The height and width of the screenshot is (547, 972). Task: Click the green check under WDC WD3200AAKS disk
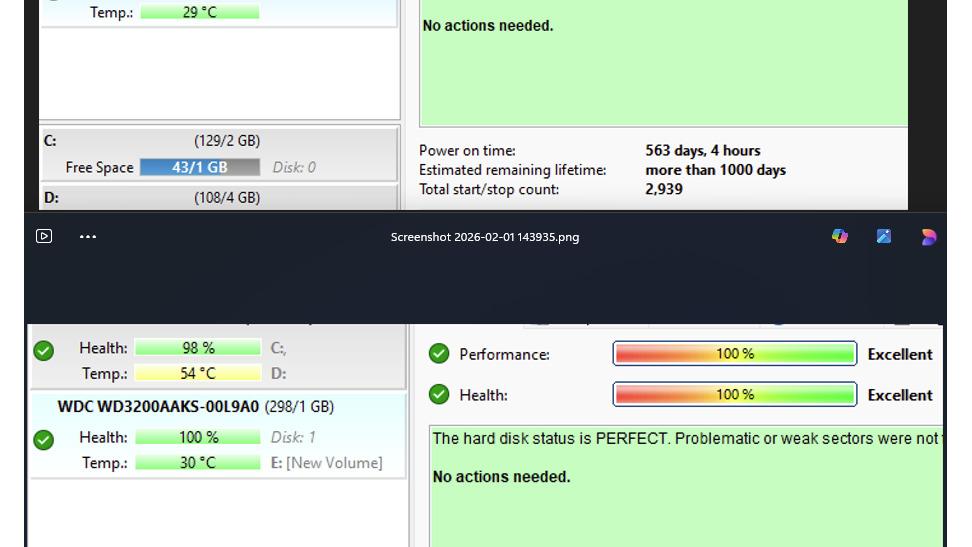[x=44, y=440]
